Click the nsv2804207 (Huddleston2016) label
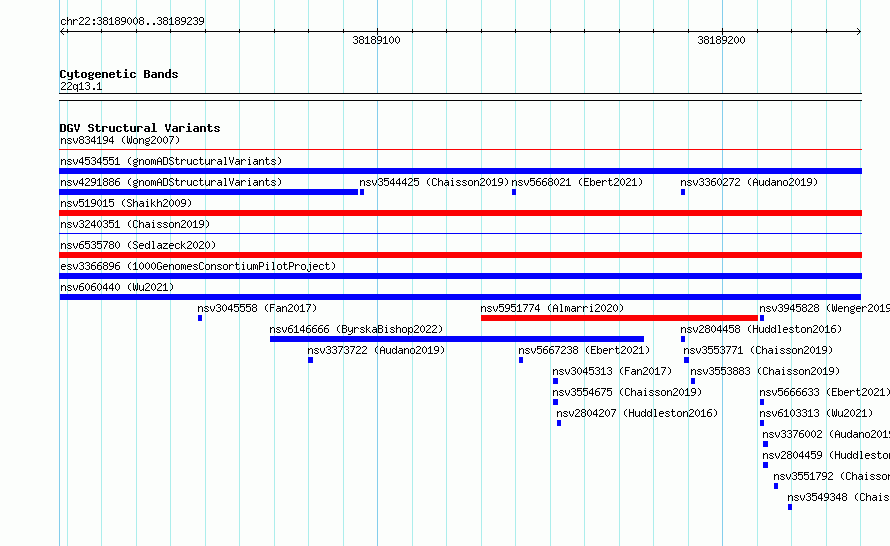The width and height of the screenshot is (890, 546). pyautogui.click(x=637, y=413)
